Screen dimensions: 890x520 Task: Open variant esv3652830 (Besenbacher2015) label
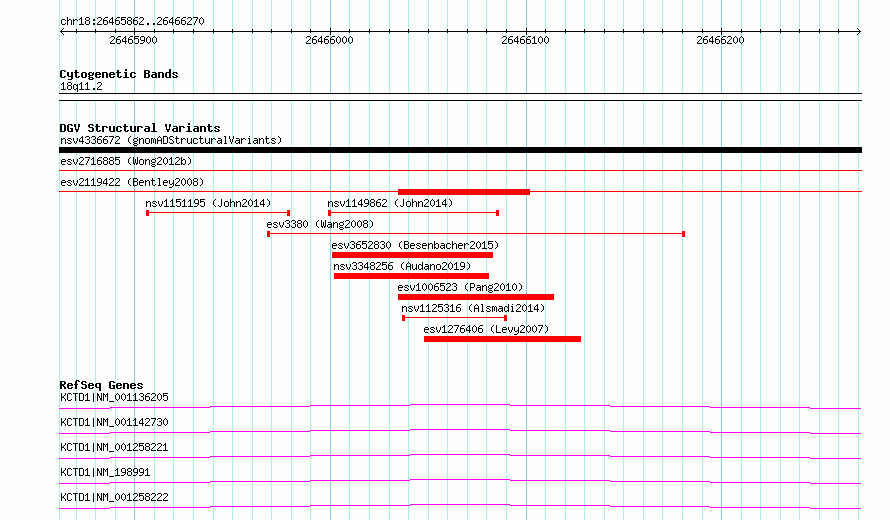tap(415, 245)
